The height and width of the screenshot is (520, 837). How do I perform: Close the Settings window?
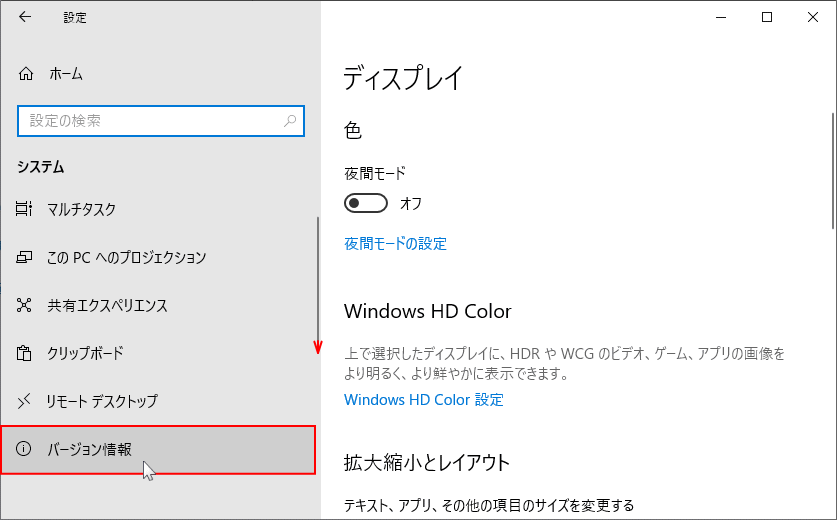pyautogui.click(x=813, y=17)
